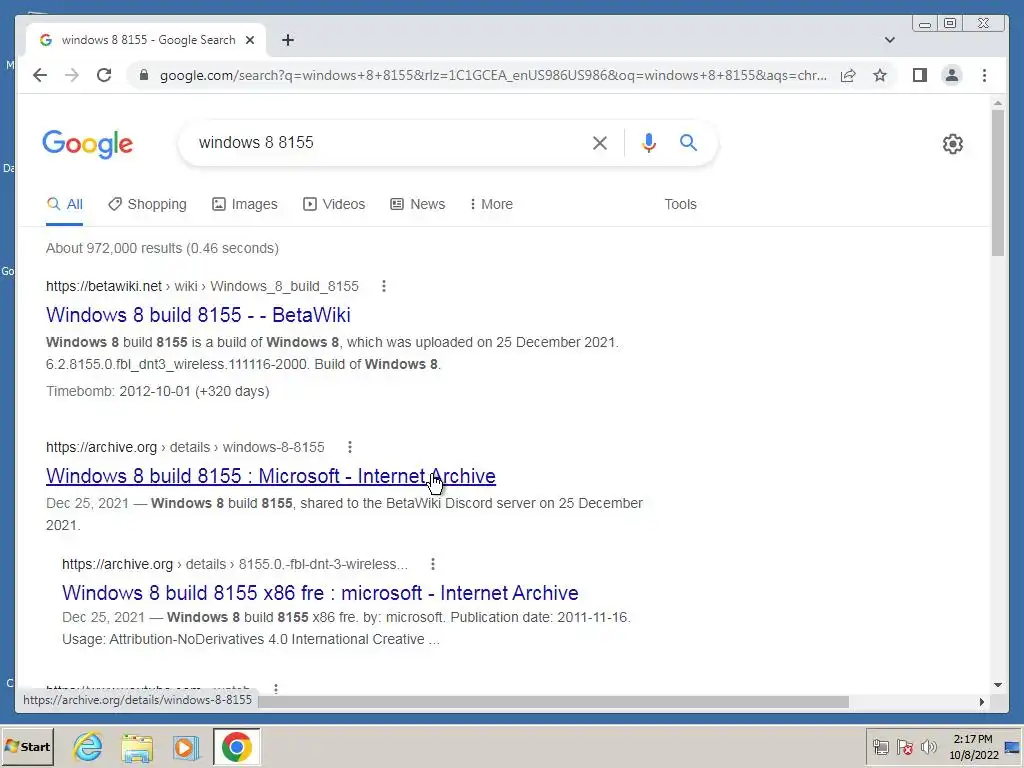1024x768 pixels.
Task: Switch to the Videos tab
Action: [x=334, y=204]
